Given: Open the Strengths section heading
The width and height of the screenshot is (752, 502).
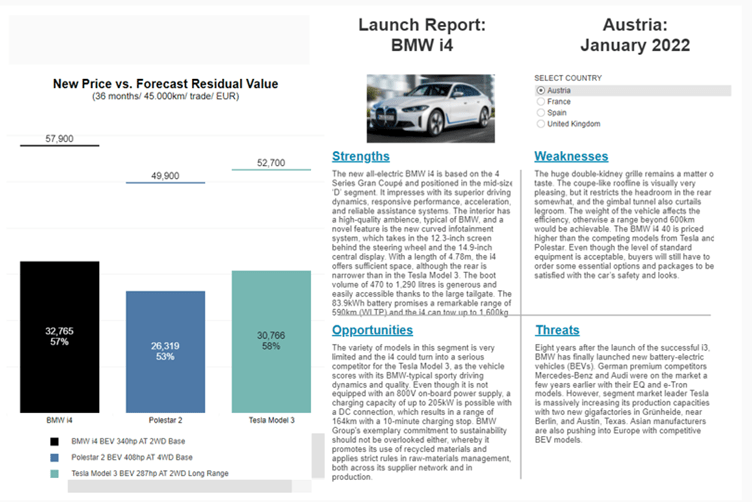Looking at the screenshot, I should (360, 157).
